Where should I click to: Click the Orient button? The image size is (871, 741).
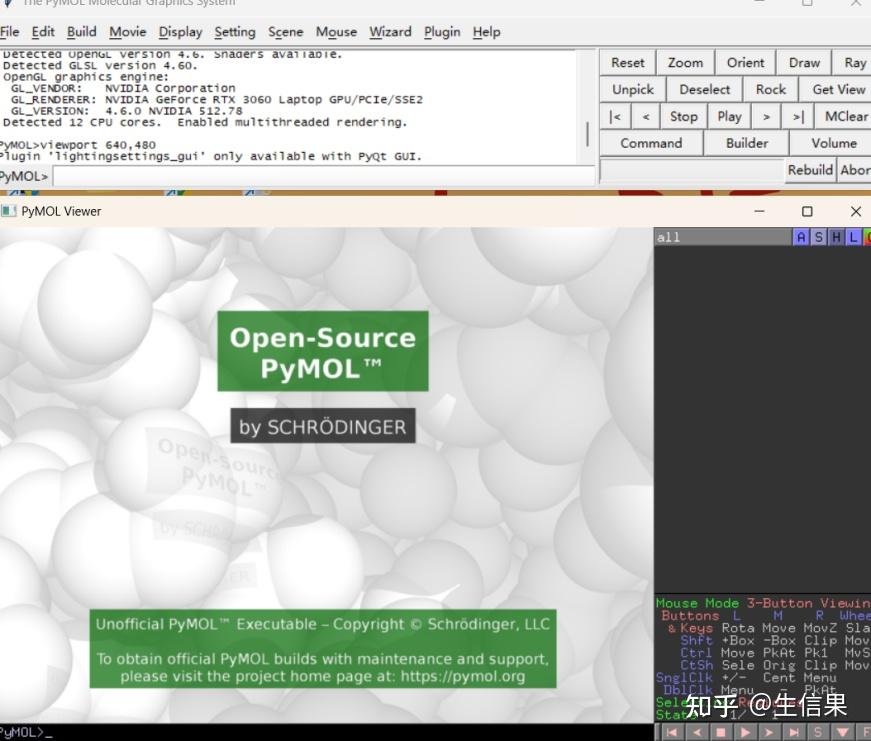(x=745, y=63)
